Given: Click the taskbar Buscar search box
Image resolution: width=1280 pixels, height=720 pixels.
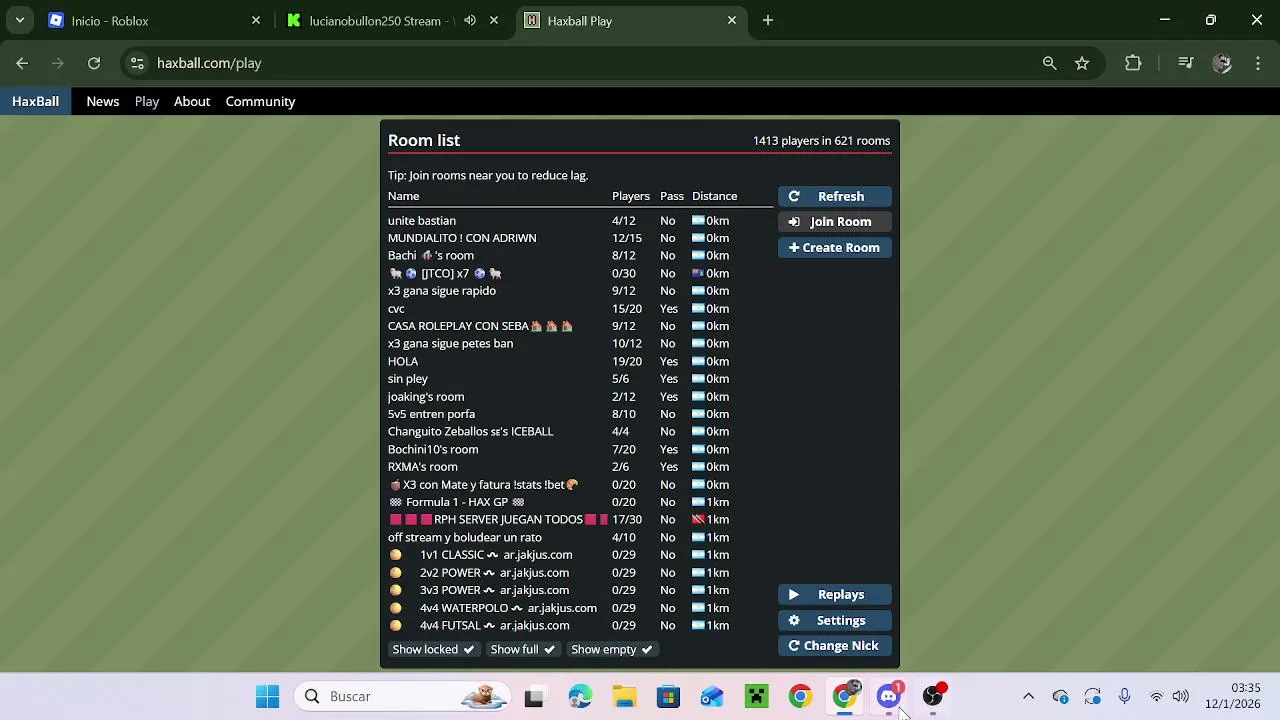Looking at the screenshot, I should [403, 697].
